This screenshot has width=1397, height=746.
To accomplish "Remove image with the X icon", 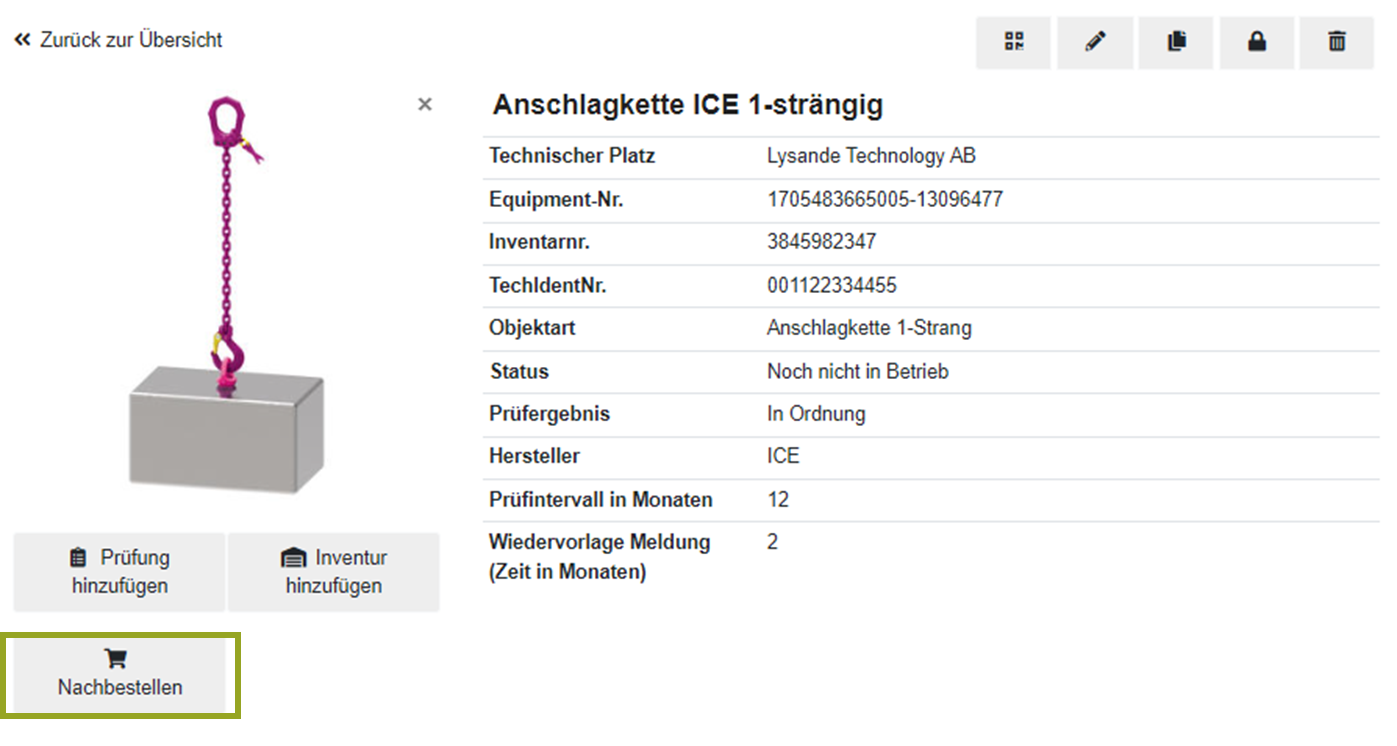I will (x=425, y=104).
